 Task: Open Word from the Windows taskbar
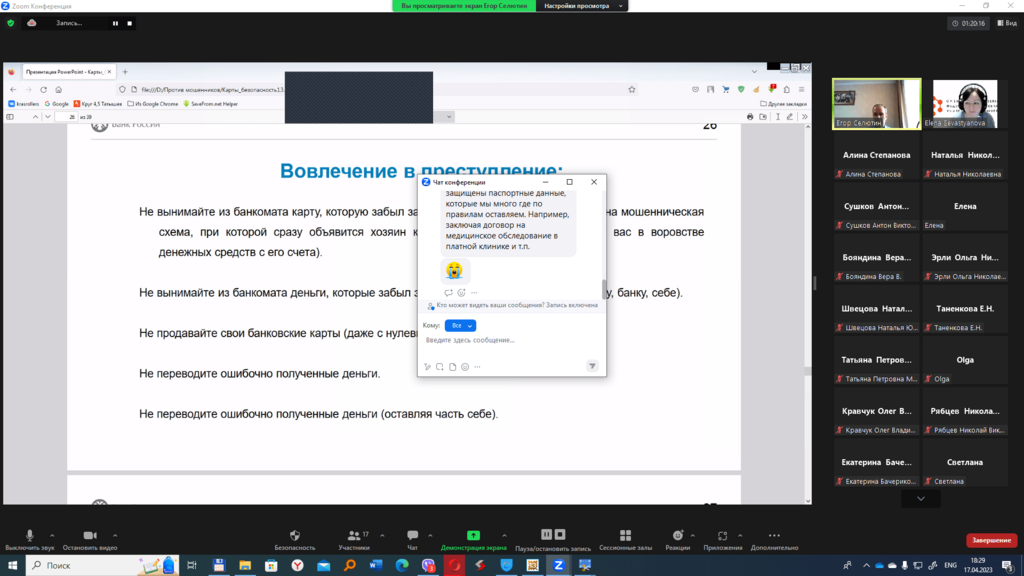[376, 566]
